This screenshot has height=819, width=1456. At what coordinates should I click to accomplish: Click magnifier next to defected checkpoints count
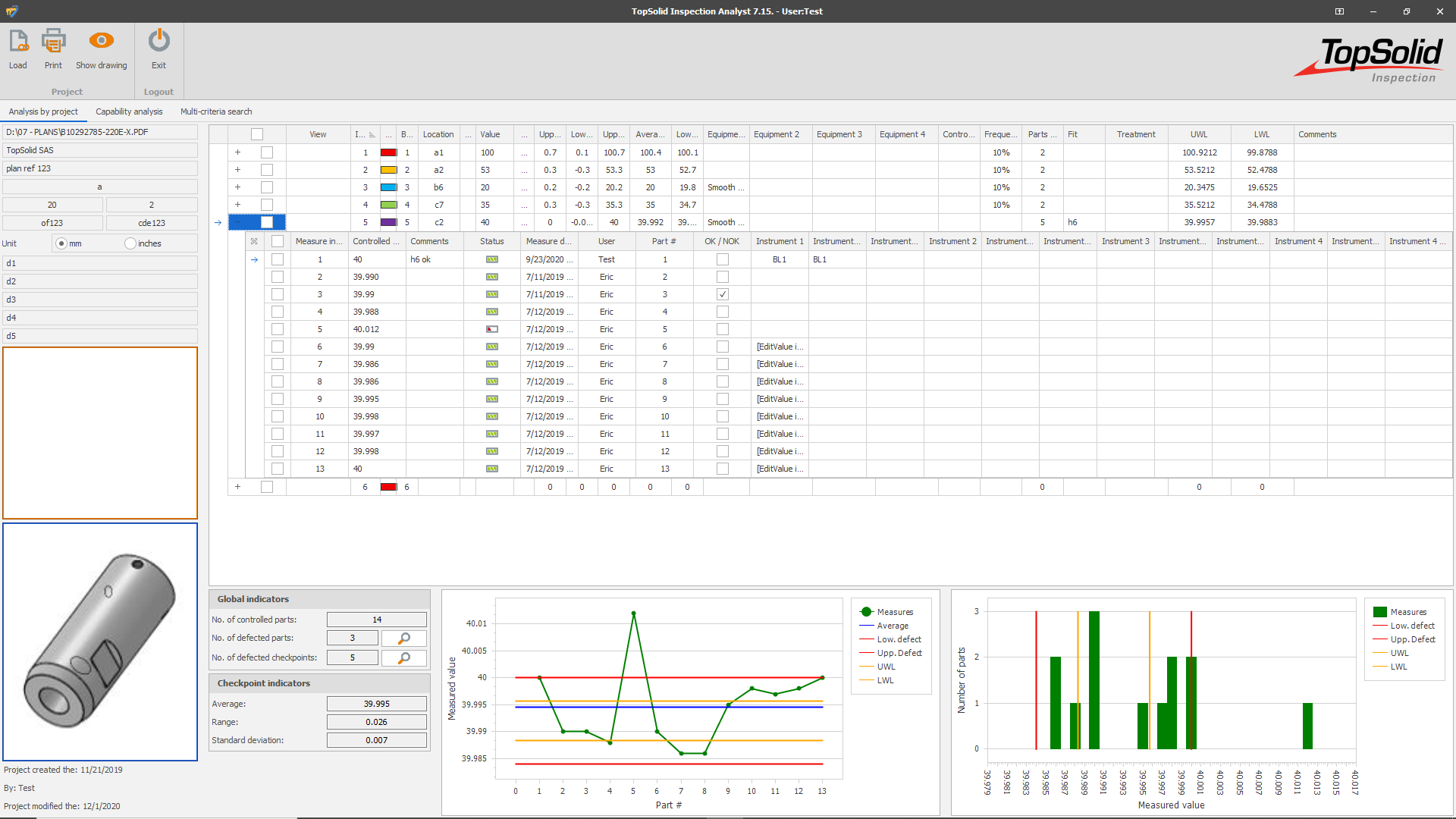[x=404, y=658]
